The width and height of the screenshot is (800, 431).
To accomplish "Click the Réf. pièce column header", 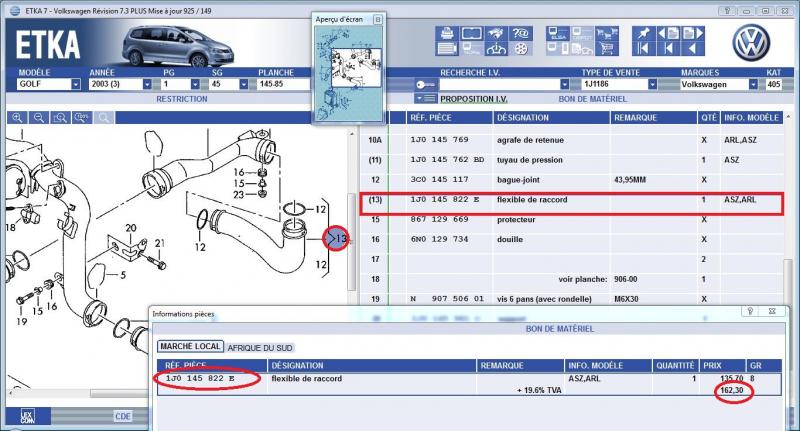I will pyautogui.click(x=431, y=118).
